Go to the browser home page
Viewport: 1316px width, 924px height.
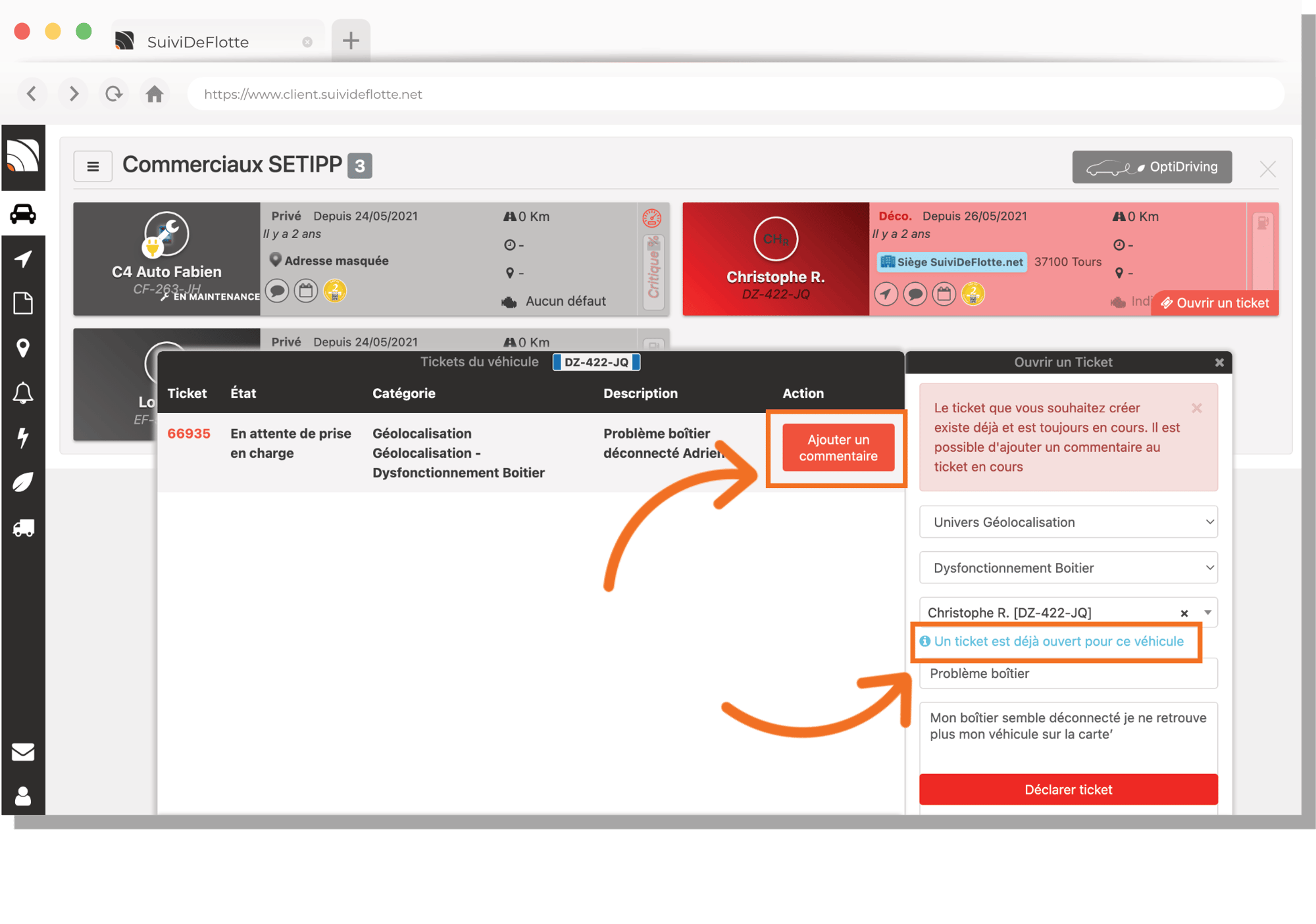coord(155,93)
